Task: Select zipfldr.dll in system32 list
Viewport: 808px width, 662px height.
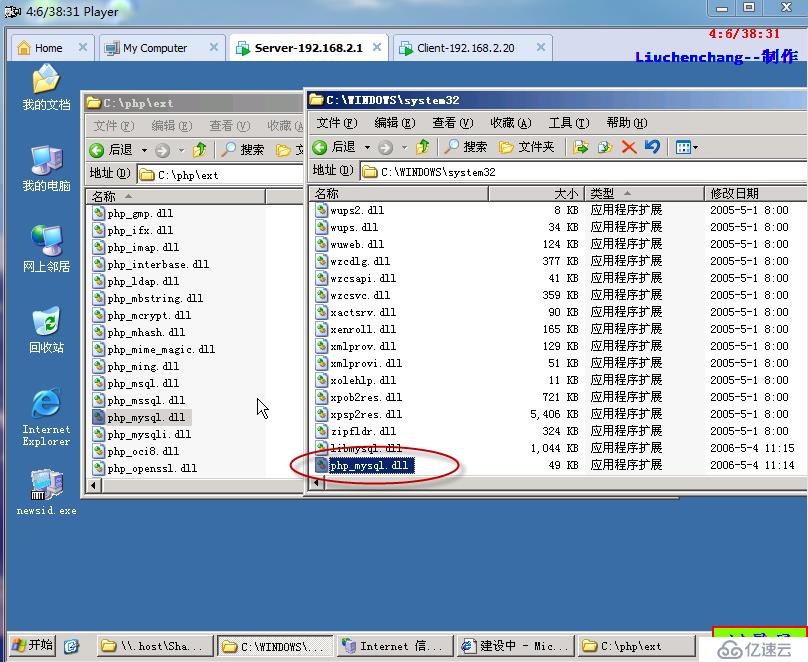Action: (x=363, y=431)
